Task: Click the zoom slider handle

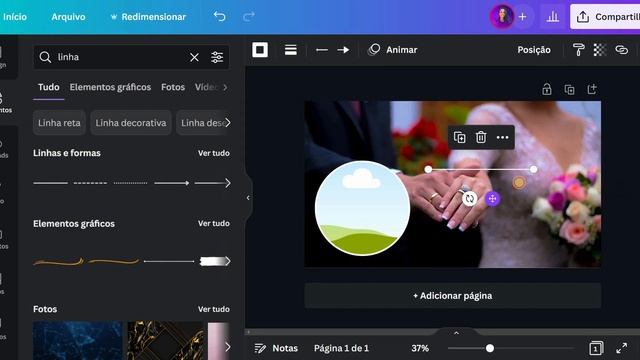Action: pos(490,348)
